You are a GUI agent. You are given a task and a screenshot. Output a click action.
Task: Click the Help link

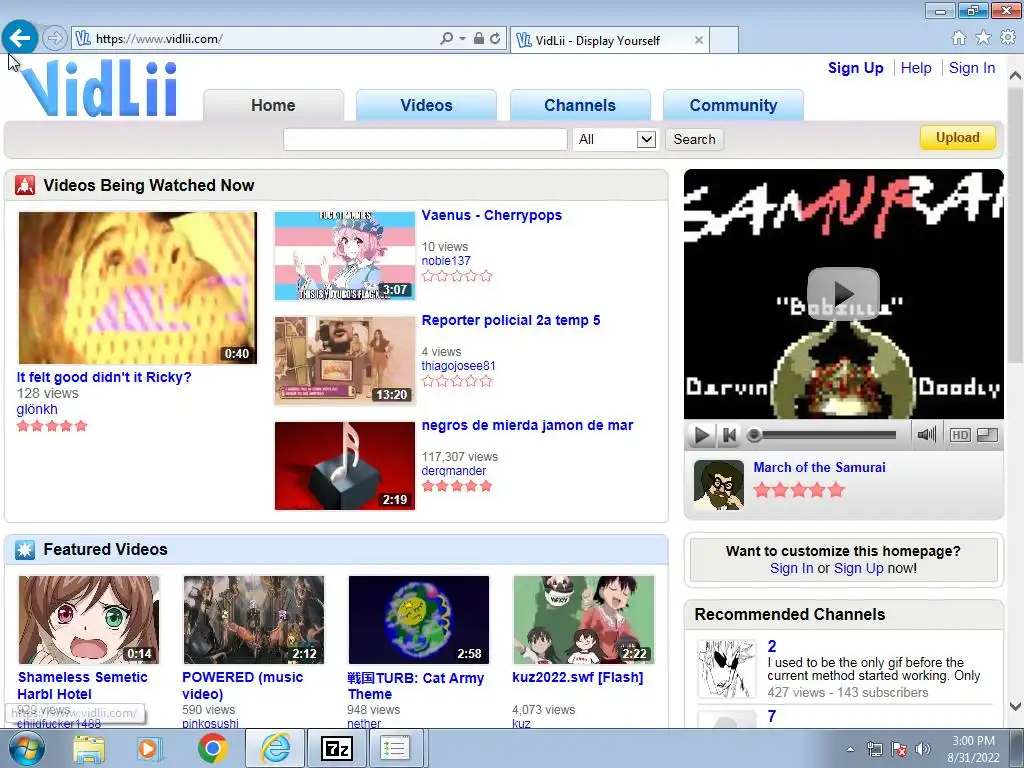[916, 68]
